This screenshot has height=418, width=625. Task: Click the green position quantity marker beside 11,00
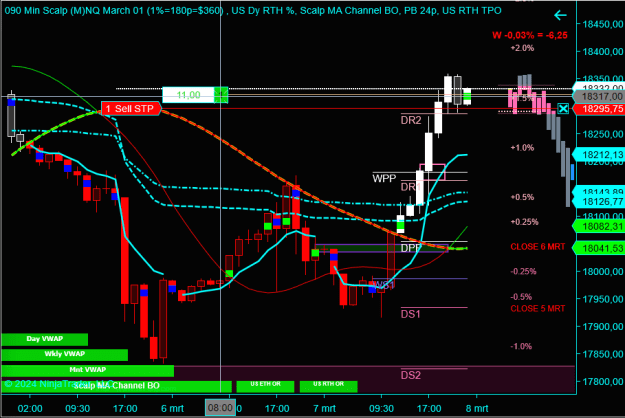(221, 95)
